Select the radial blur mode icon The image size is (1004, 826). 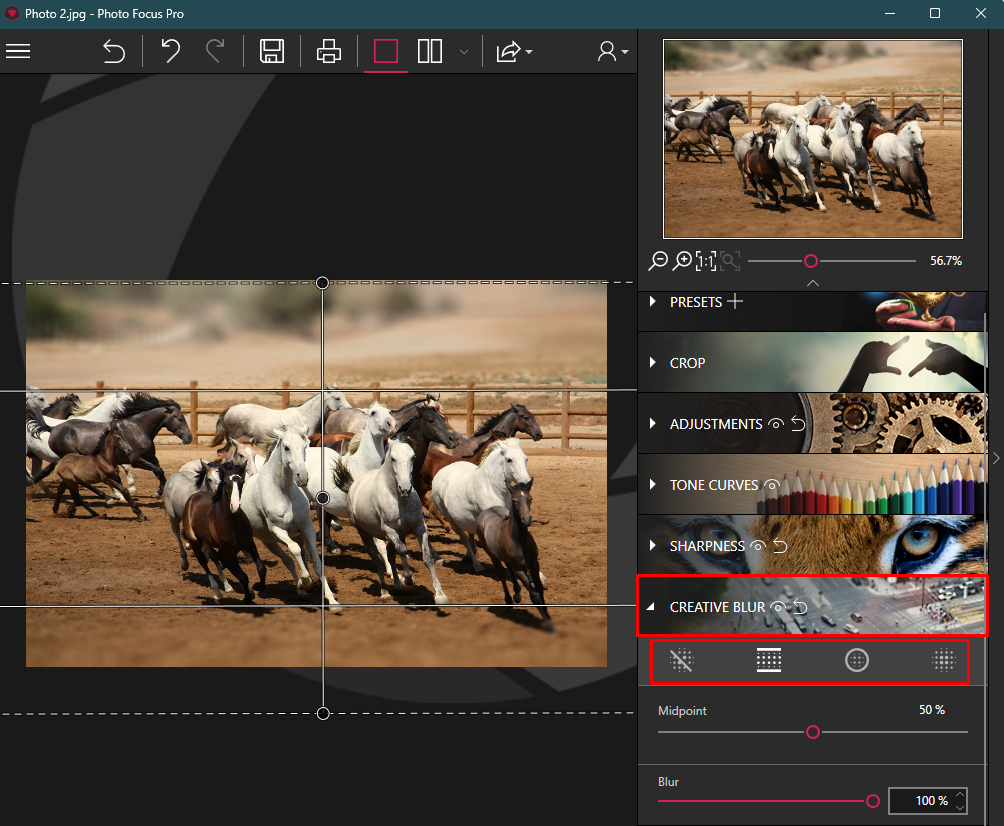pyautogui.click(x=857, y=660)
